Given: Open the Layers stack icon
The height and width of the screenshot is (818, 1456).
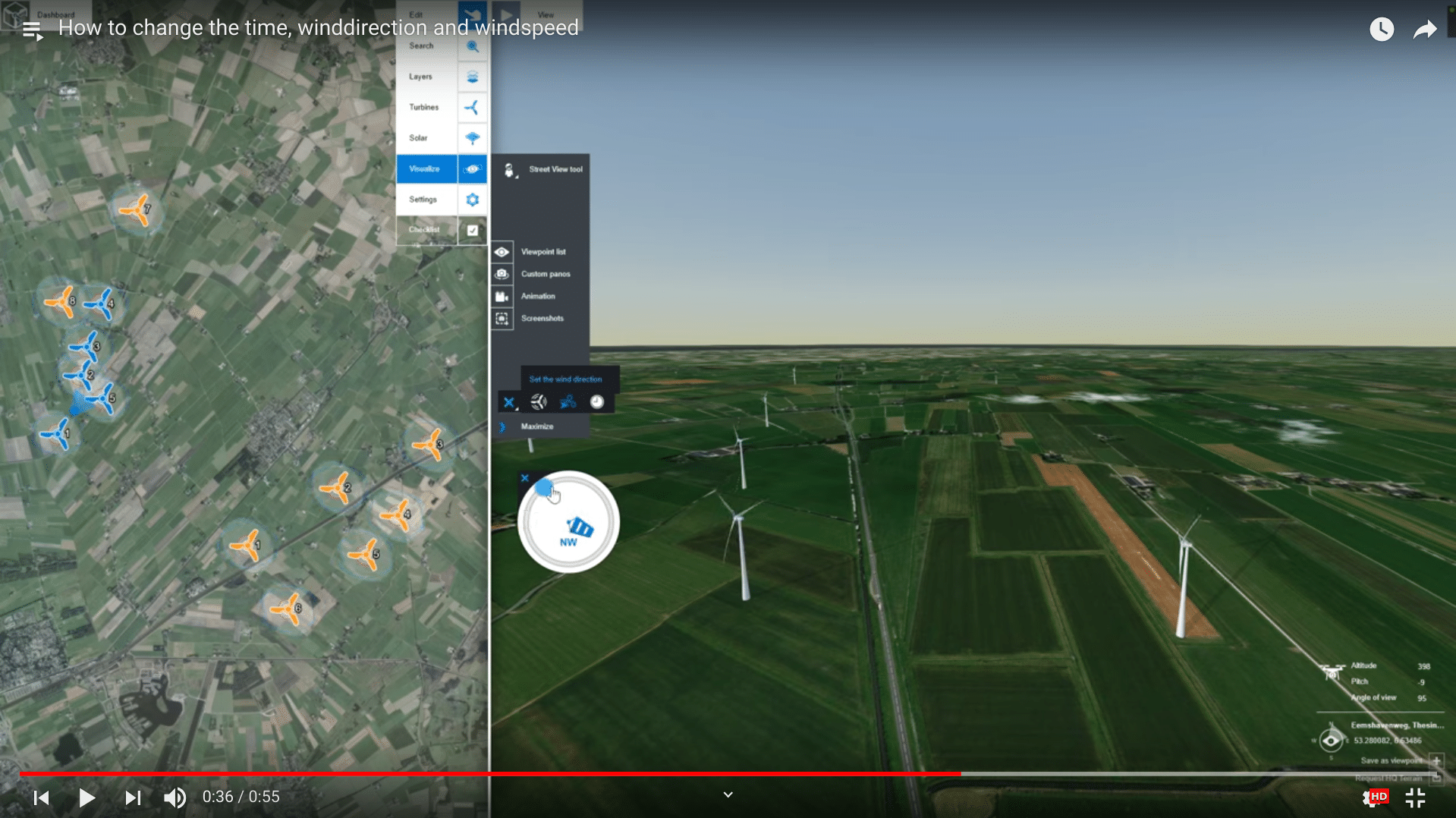Looking at the screenshot, I should (x=472, y=77).
